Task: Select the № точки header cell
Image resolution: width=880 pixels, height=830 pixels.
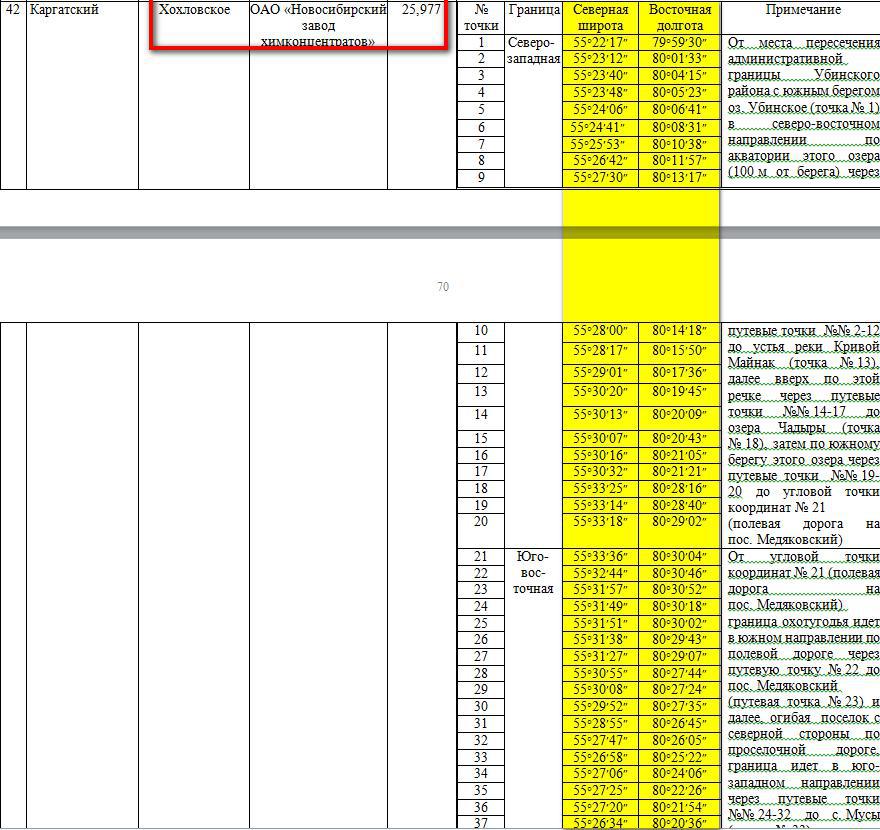Action: [x=481, y=17]
